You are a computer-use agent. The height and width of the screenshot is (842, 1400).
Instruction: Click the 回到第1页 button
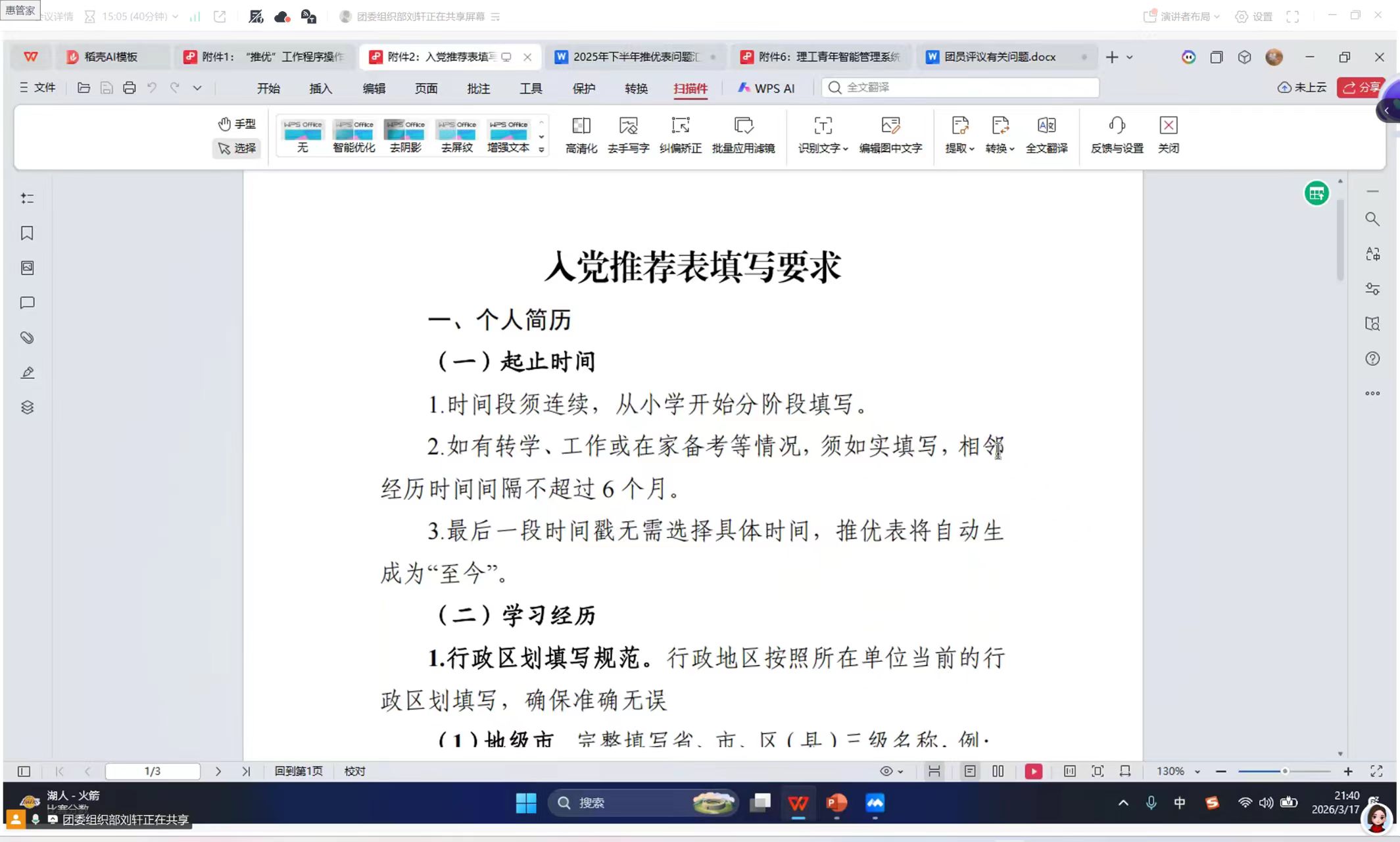pos(299,771)
